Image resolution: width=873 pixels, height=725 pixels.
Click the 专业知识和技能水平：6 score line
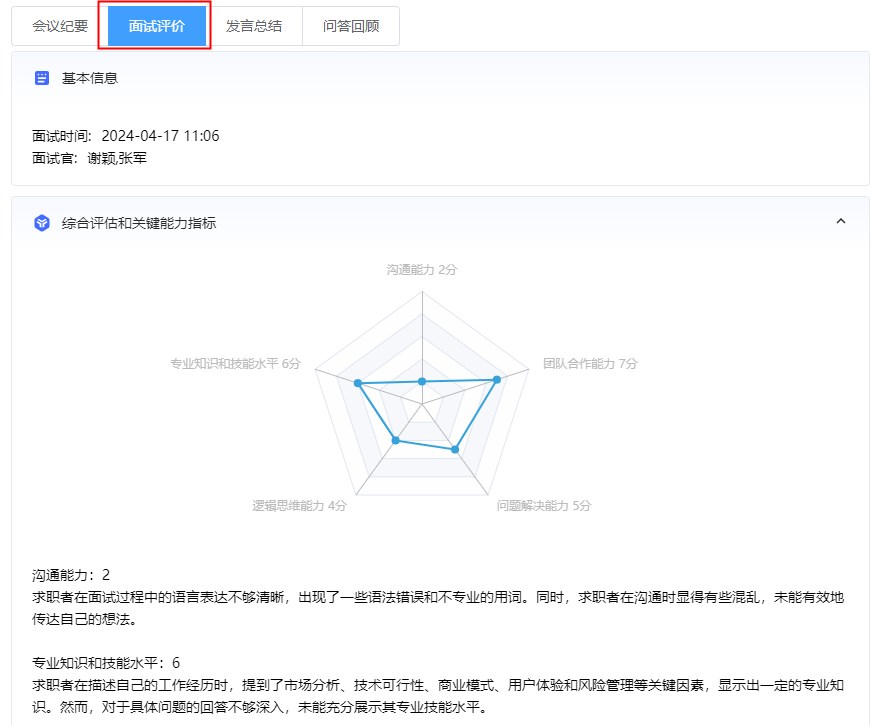point(106,663)
